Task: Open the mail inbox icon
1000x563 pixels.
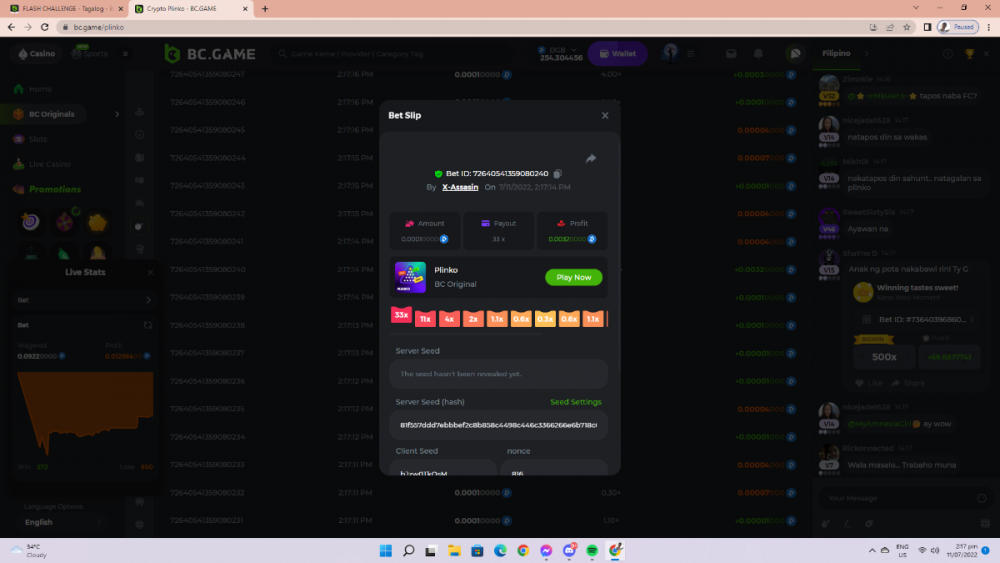Action: pos(731,53)
